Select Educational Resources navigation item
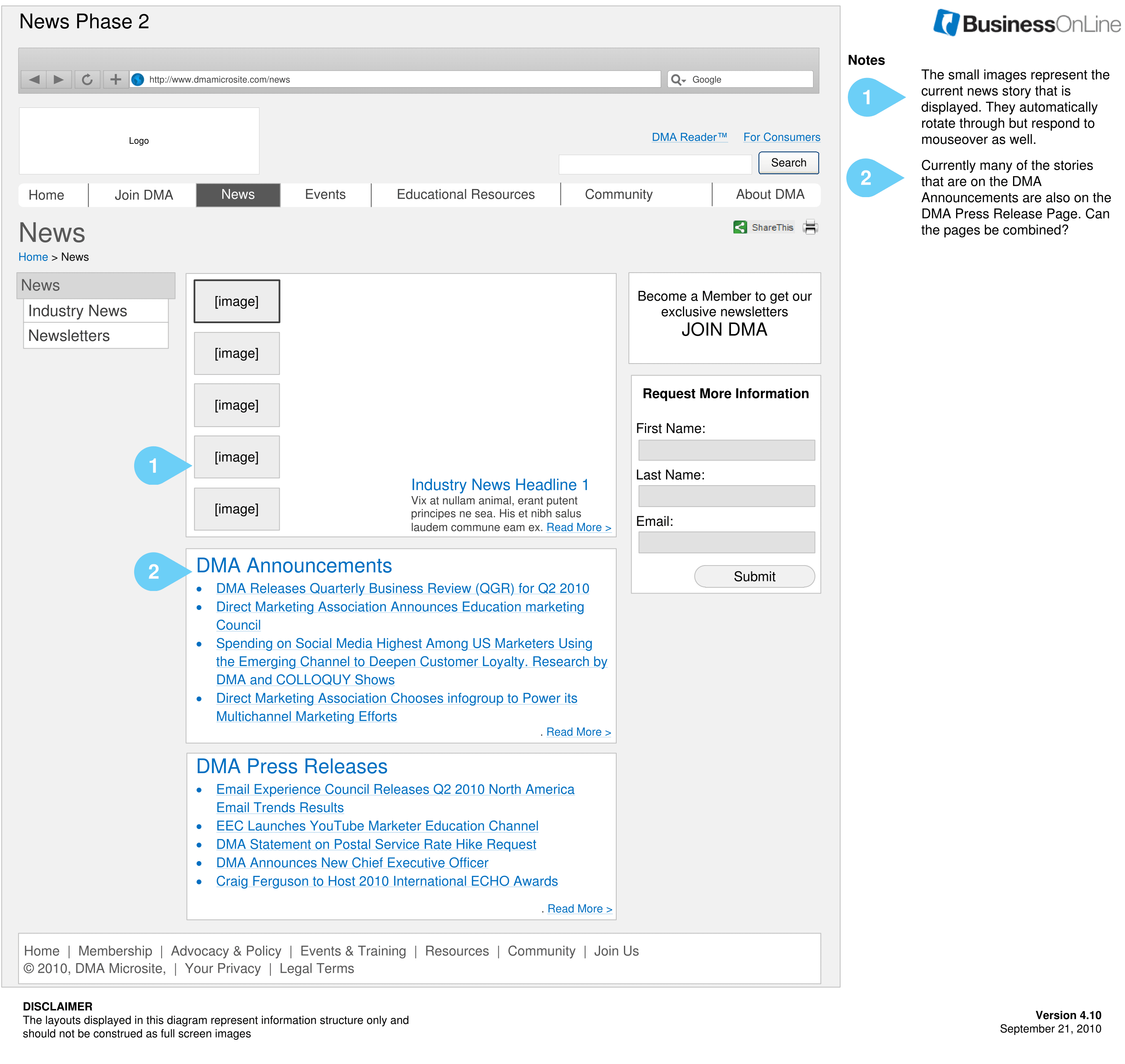 coord(466,195)
